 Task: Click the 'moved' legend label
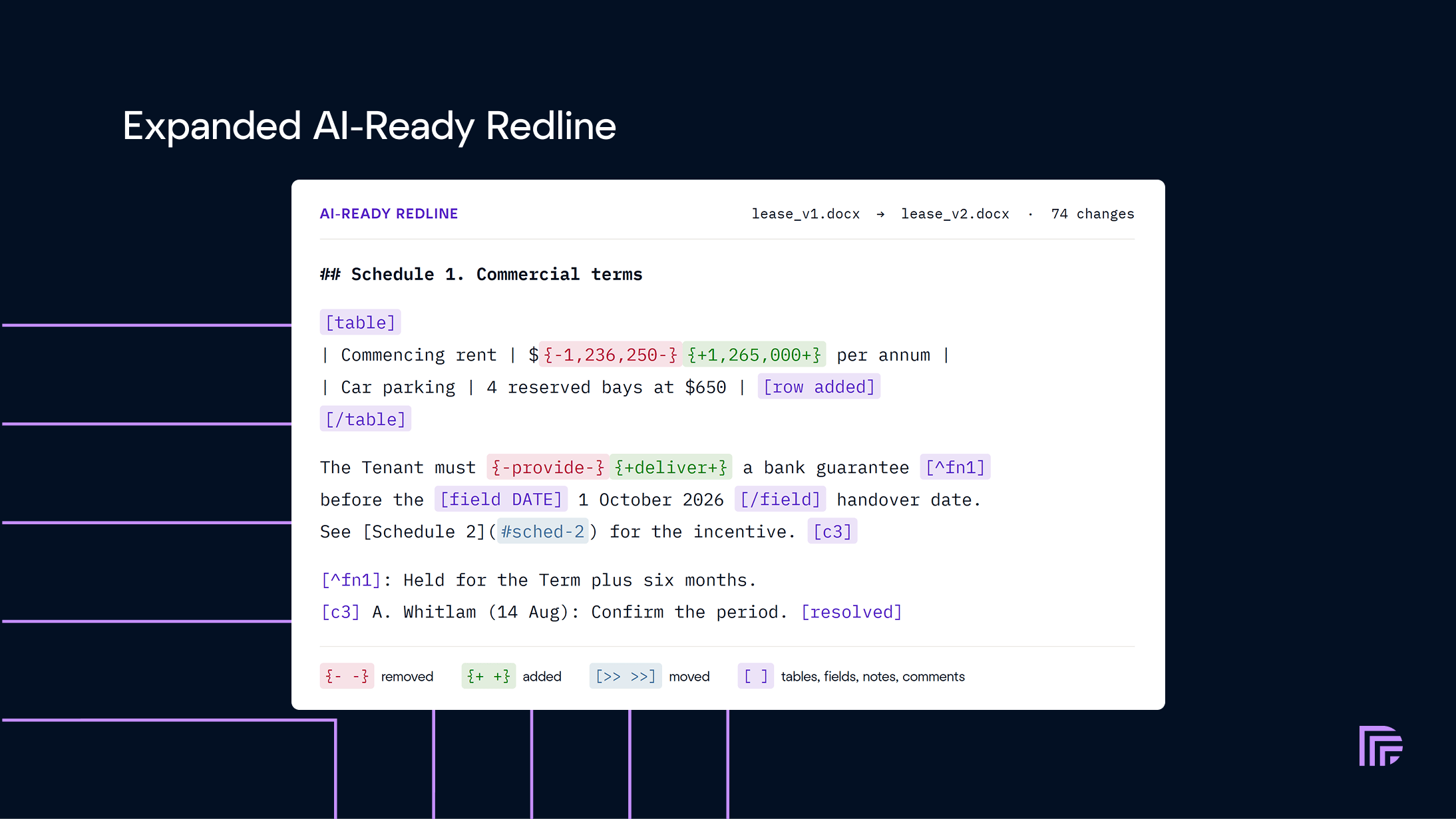(689, 676)
